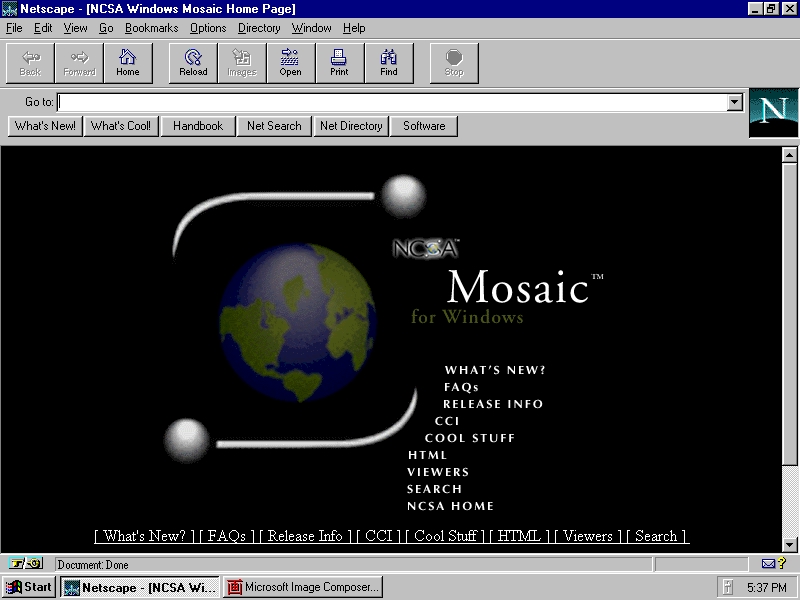The height and width of the screenshot is (600, 800).
Task: Click CCI in the image map
Action: pyautogui.click(x=447, y=421)
